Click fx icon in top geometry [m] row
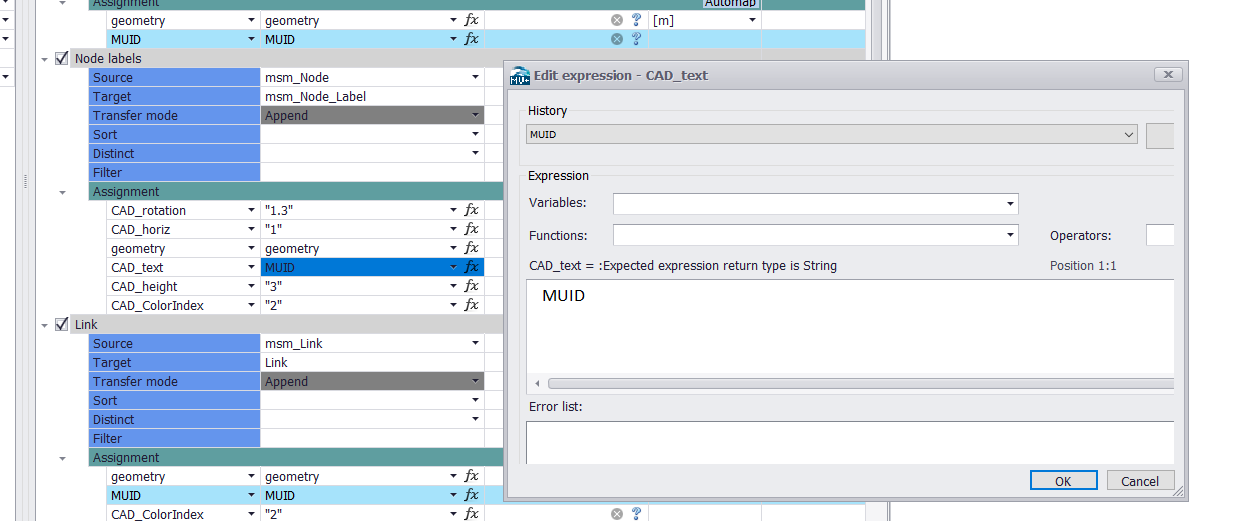The height and width of the screenshot is (521, 1243). tap(472, 20)
